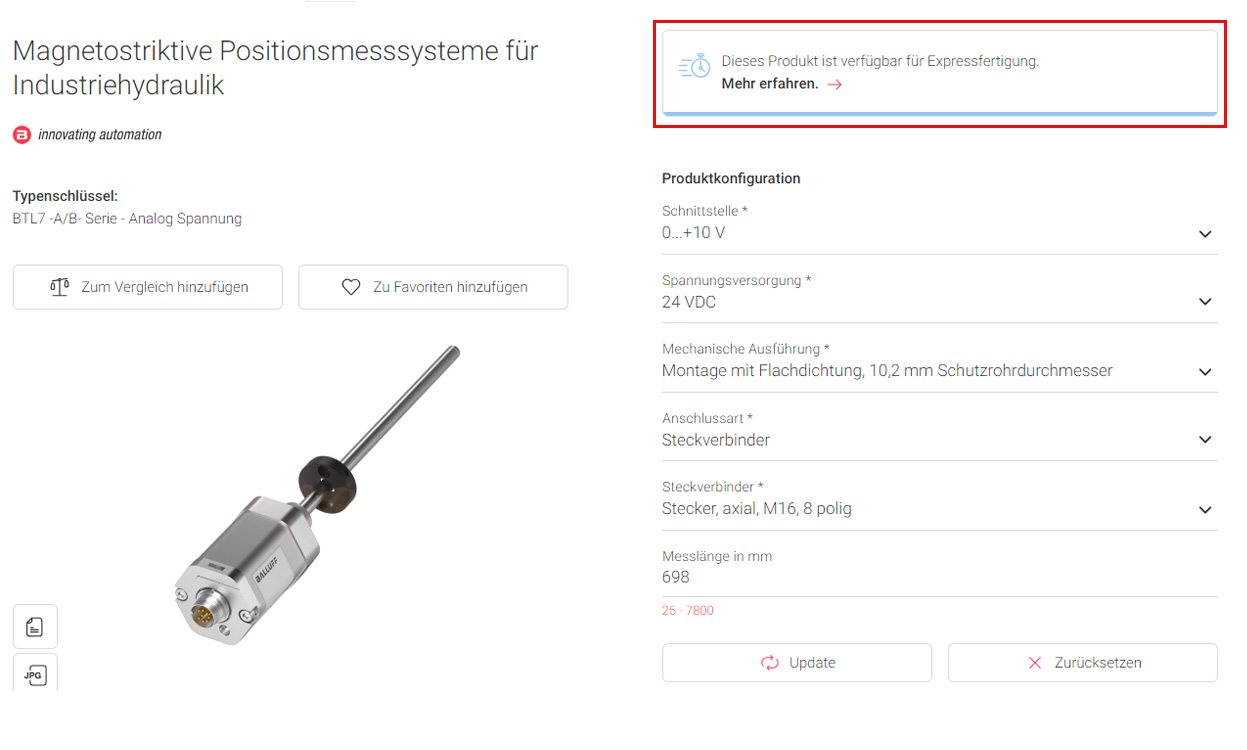
Task: Open the Anschlussart dropdown
Action: coord(1205,440)
